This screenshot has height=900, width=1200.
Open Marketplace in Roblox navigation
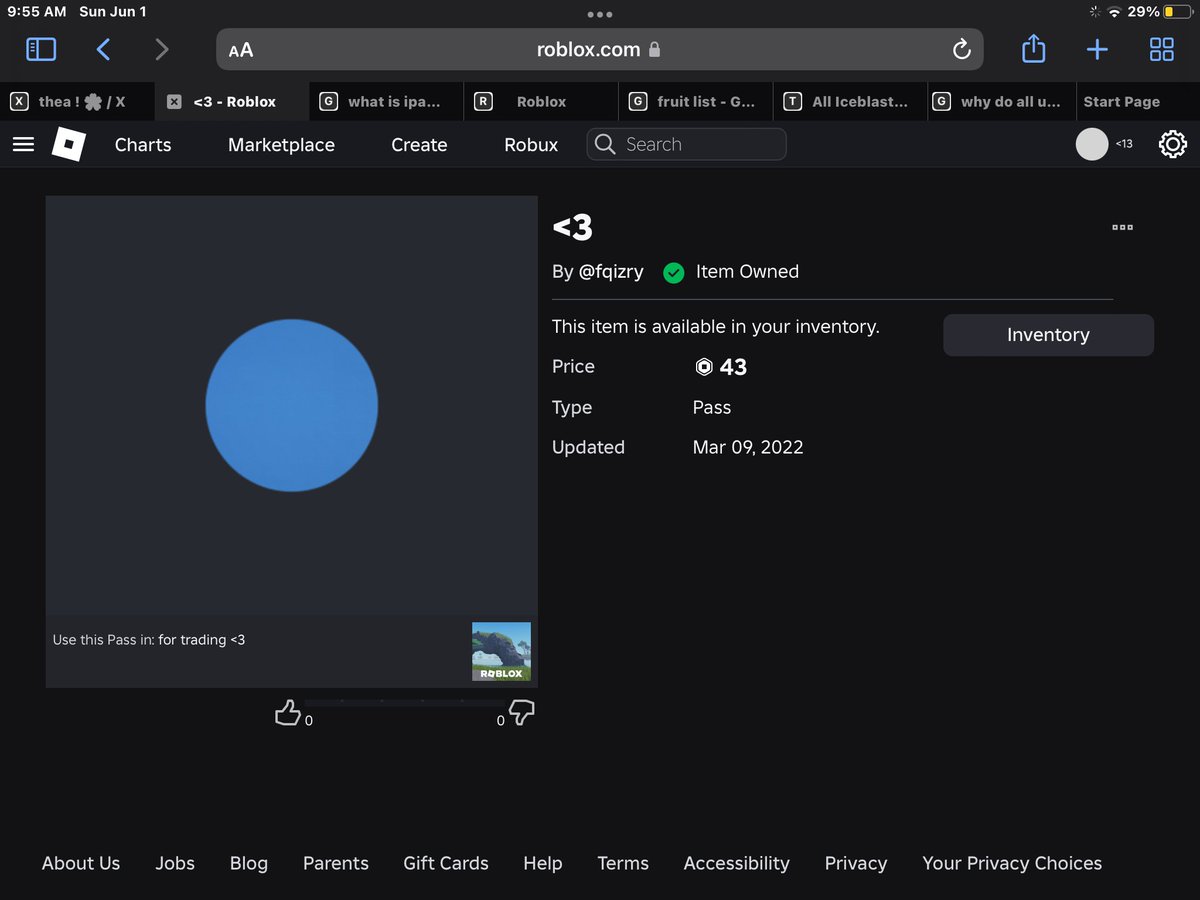tap(281, 145)
